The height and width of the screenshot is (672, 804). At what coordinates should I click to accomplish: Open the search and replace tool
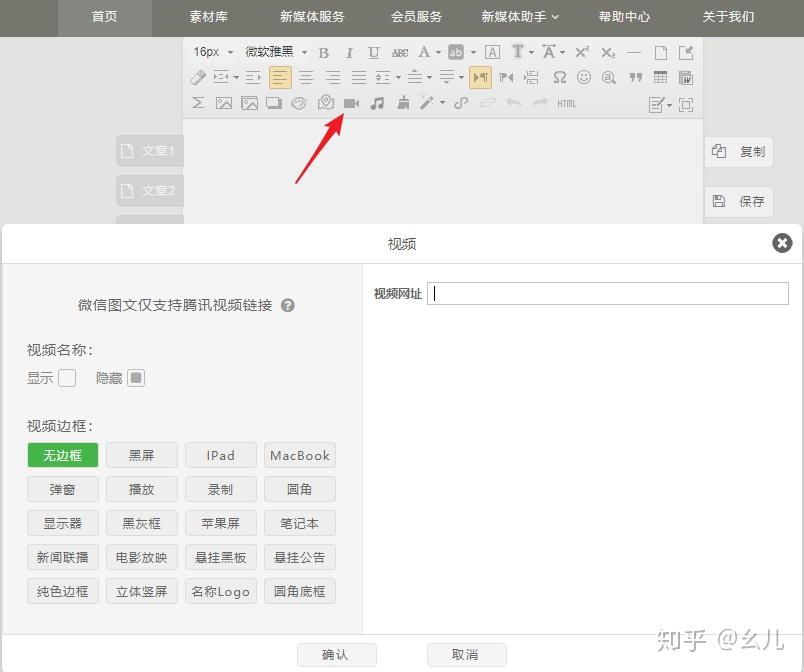pyautogui.click(x=609, y=77)
